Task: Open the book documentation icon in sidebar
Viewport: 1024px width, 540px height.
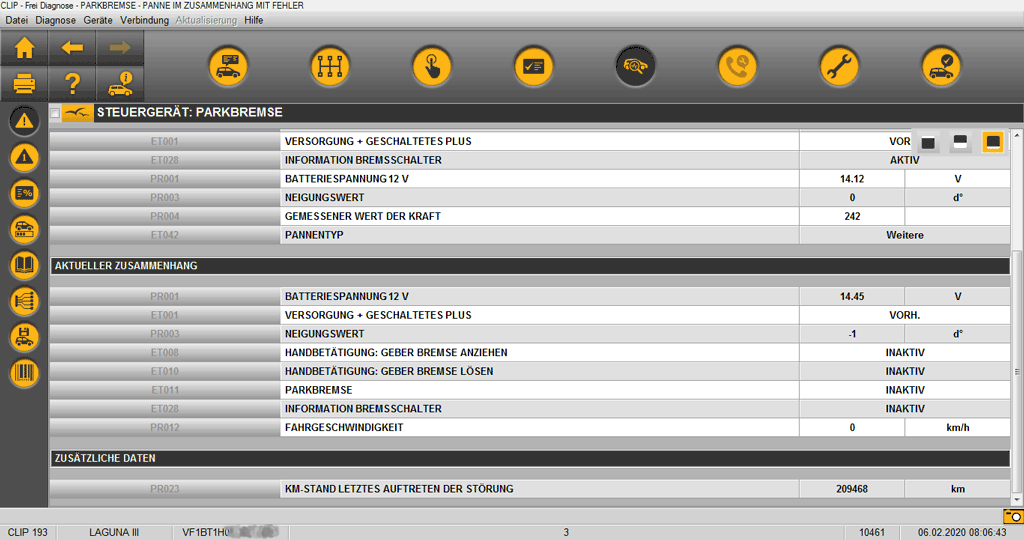Action: point(24,265)
